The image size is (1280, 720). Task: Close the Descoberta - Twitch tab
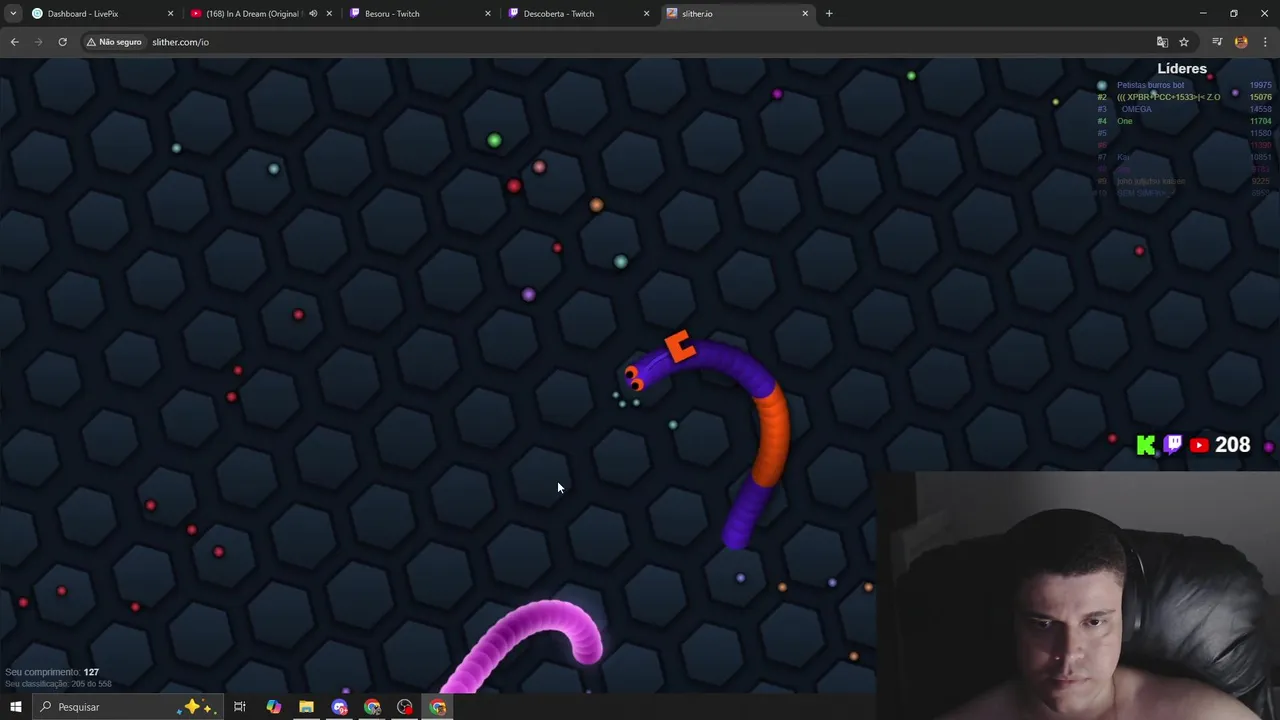coord(646,14)
